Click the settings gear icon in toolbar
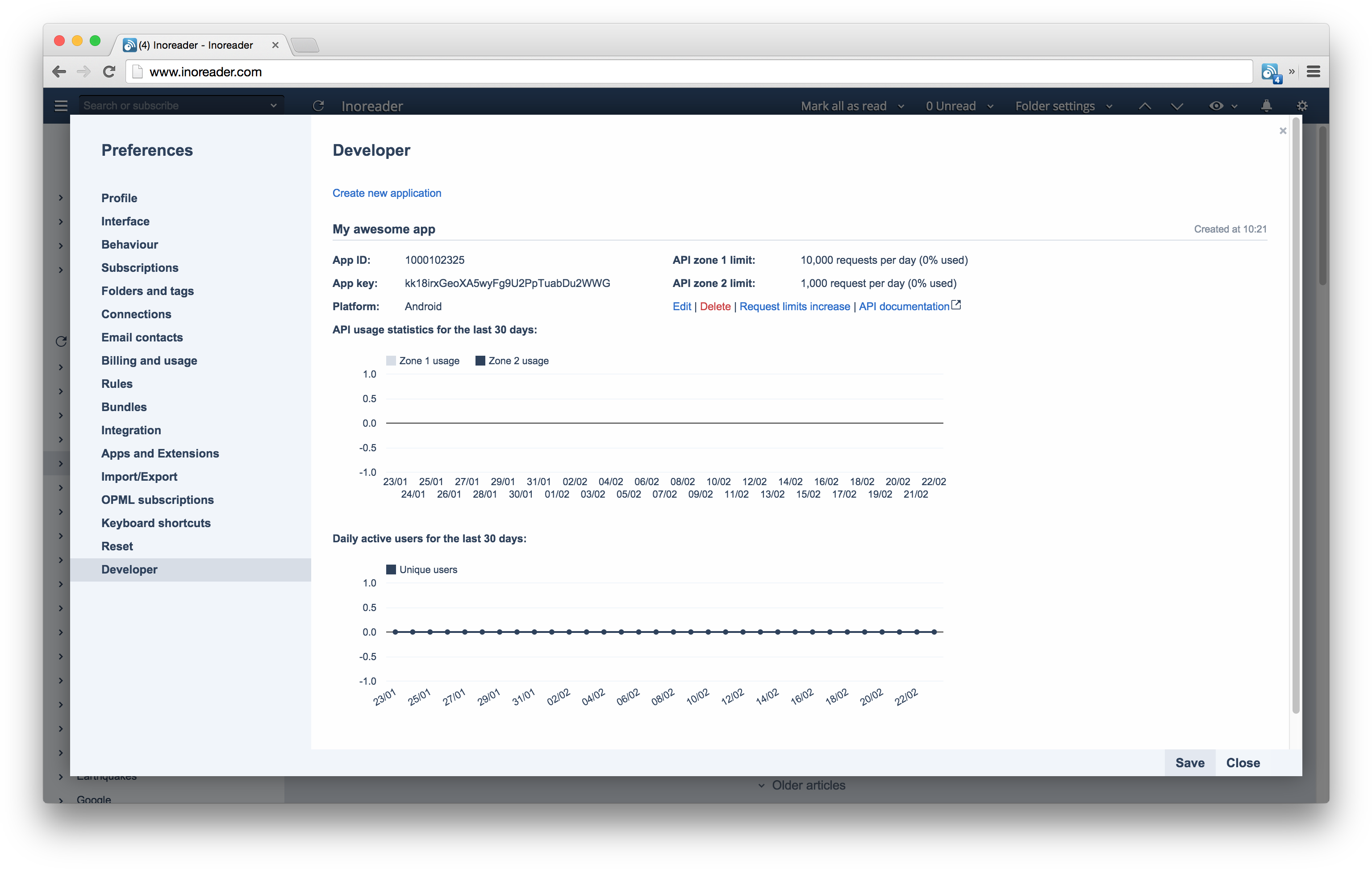Viewport: 1372px width, 869px height. (1302, 105)
